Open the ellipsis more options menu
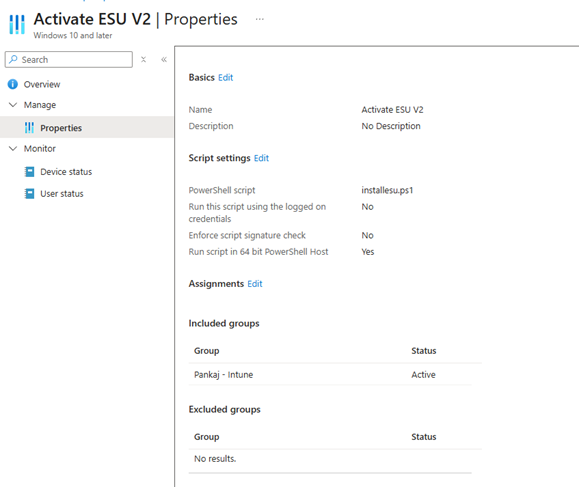The image size is (579, 487). [260, 19]
